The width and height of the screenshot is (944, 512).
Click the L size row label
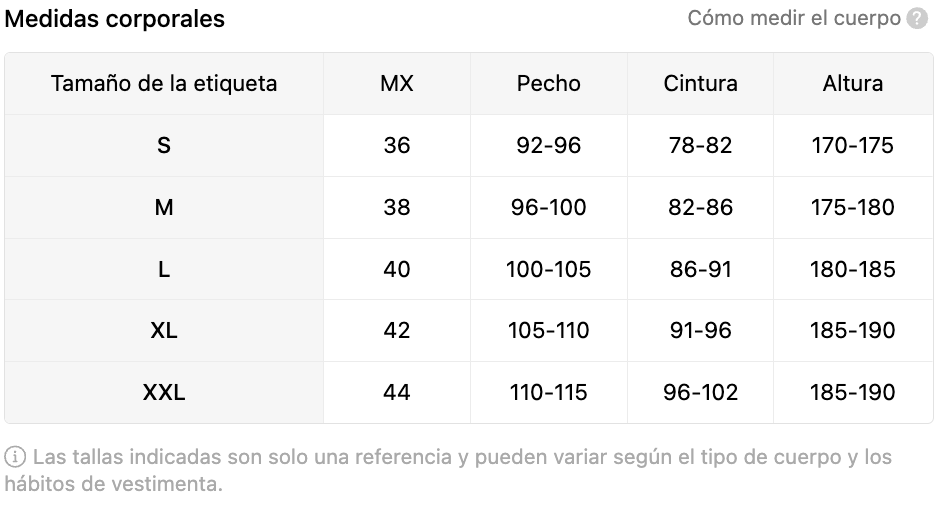tap(164, 269)
